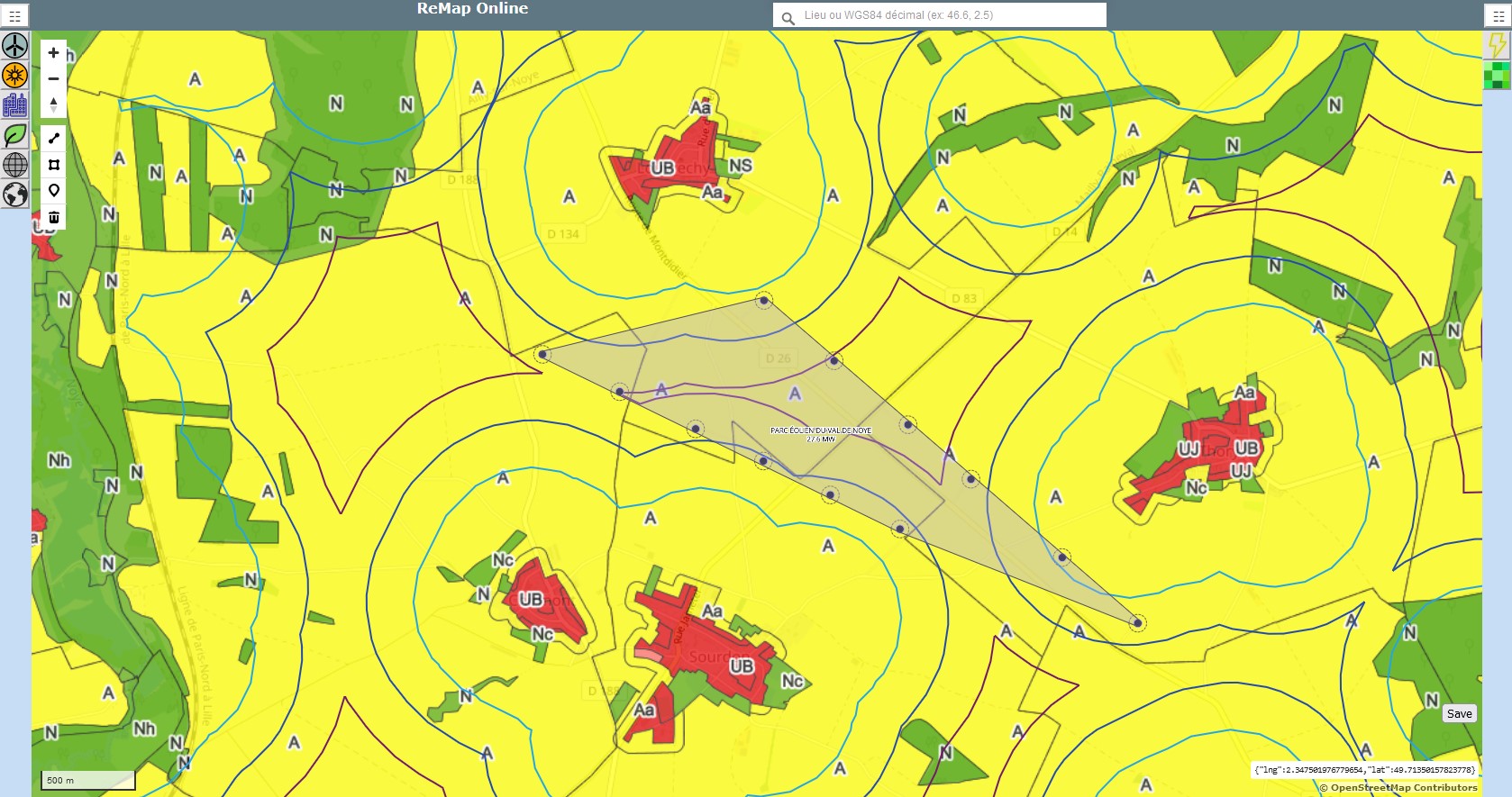Toggle the green checkered raster layer
1512x797 pixels.
point(1498,76)
